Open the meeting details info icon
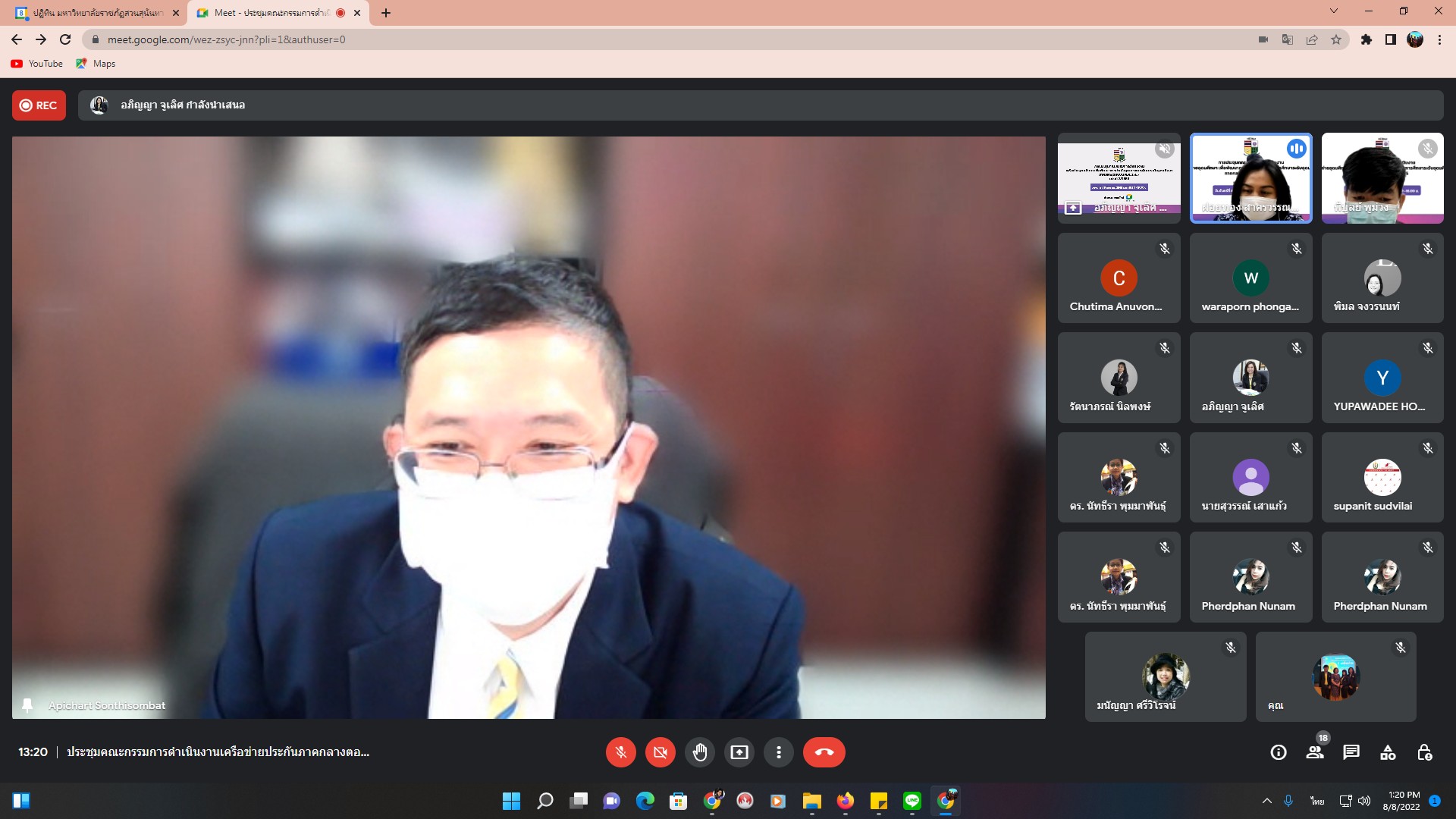The image size is (1456, 819). click(1279, 752)
